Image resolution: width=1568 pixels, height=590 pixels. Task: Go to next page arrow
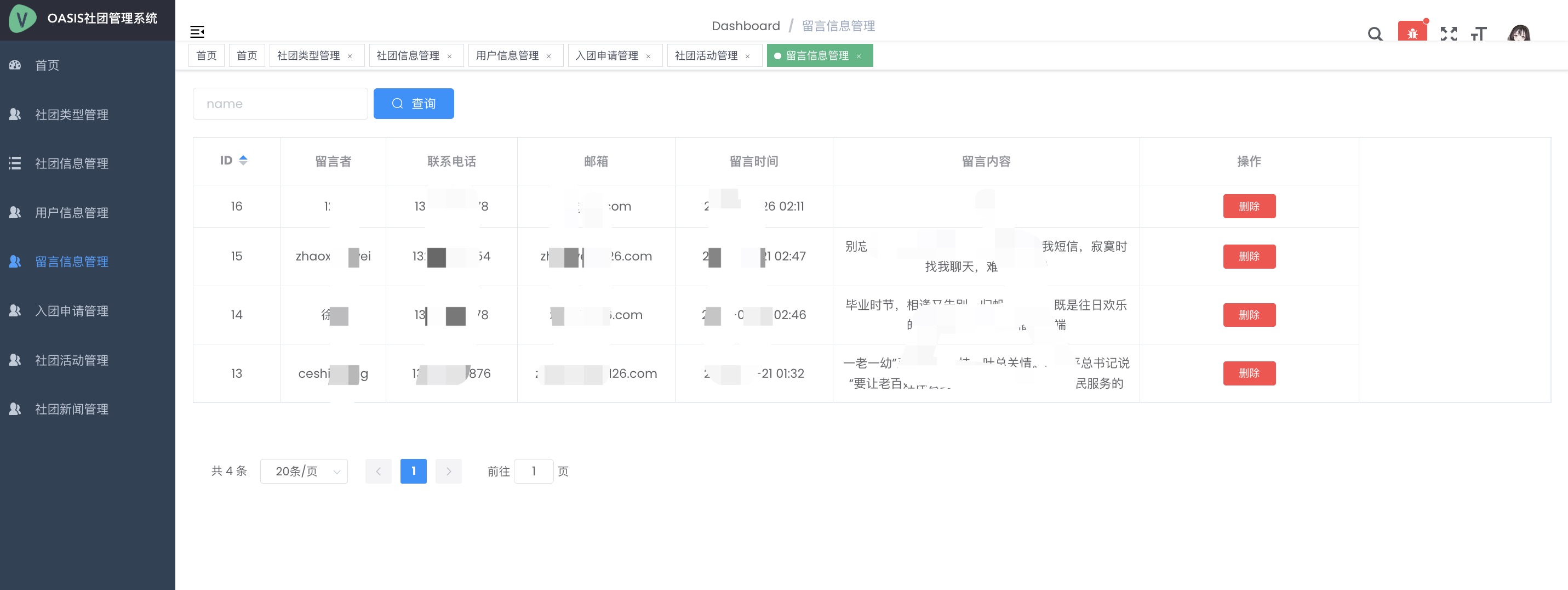tap(449, 471)
